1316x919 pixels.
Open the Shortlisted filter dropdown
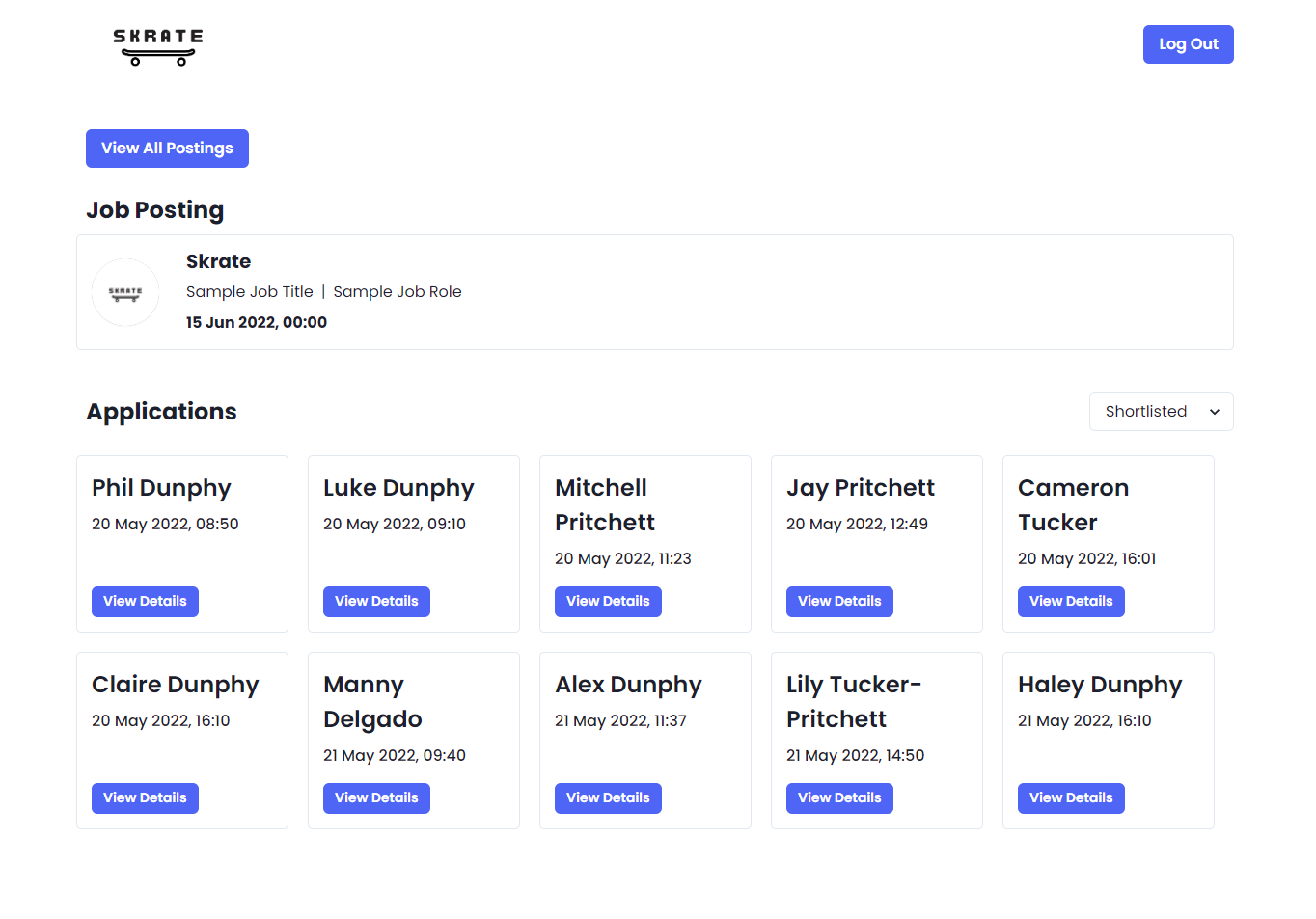1161,412
